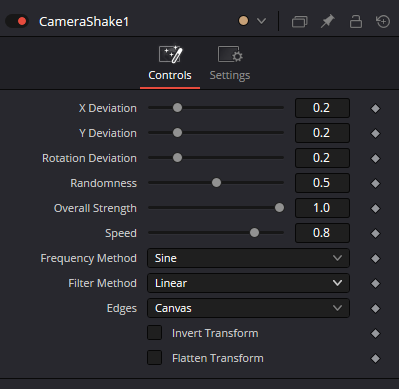This screenshot has height=389, width=399.
Task: Click the Rotation Deviation value field
Action: [322, 158]
